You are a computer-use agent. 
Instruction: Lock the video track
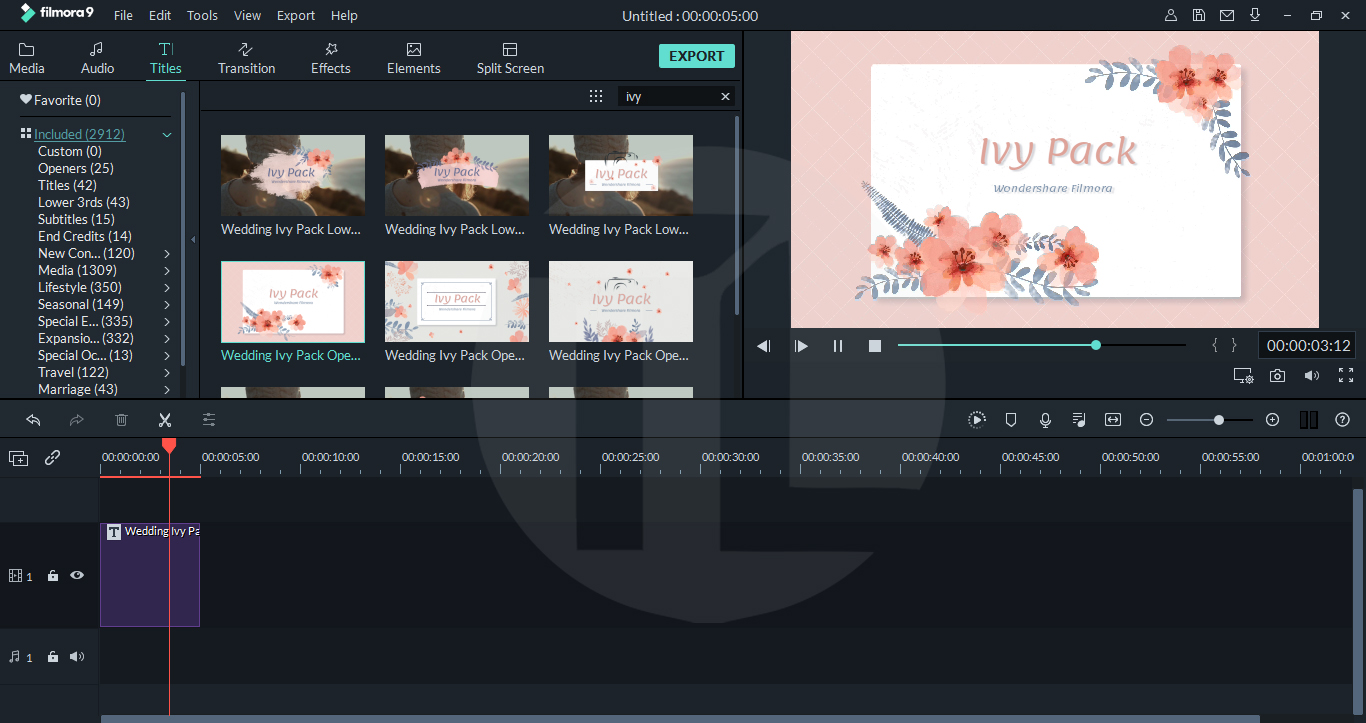tap(52, 575)
